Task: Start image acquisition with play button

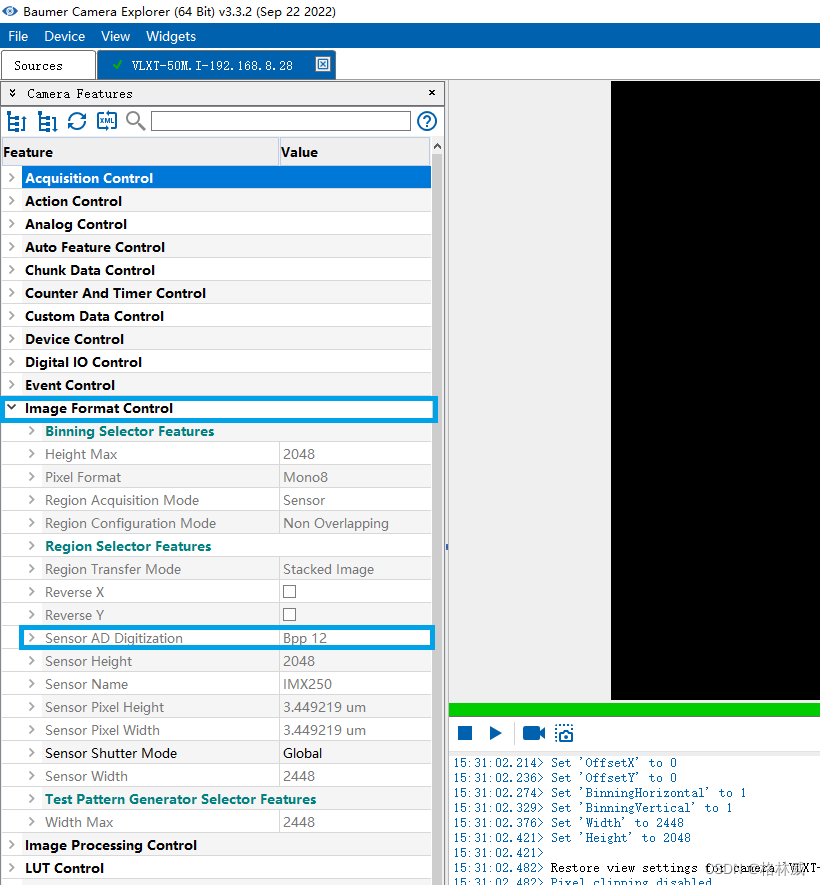Action: tap(495, 733)
